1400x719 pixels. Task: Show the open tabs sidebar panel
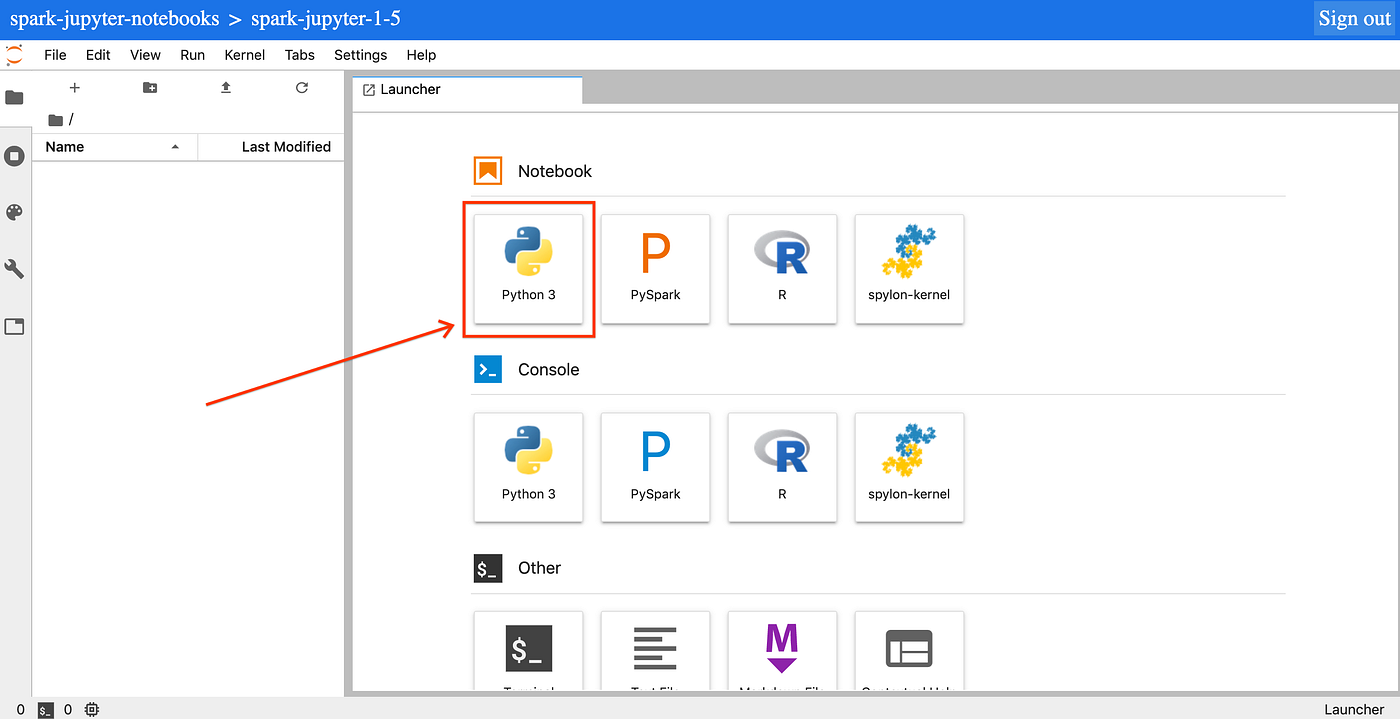click(15, 326)
